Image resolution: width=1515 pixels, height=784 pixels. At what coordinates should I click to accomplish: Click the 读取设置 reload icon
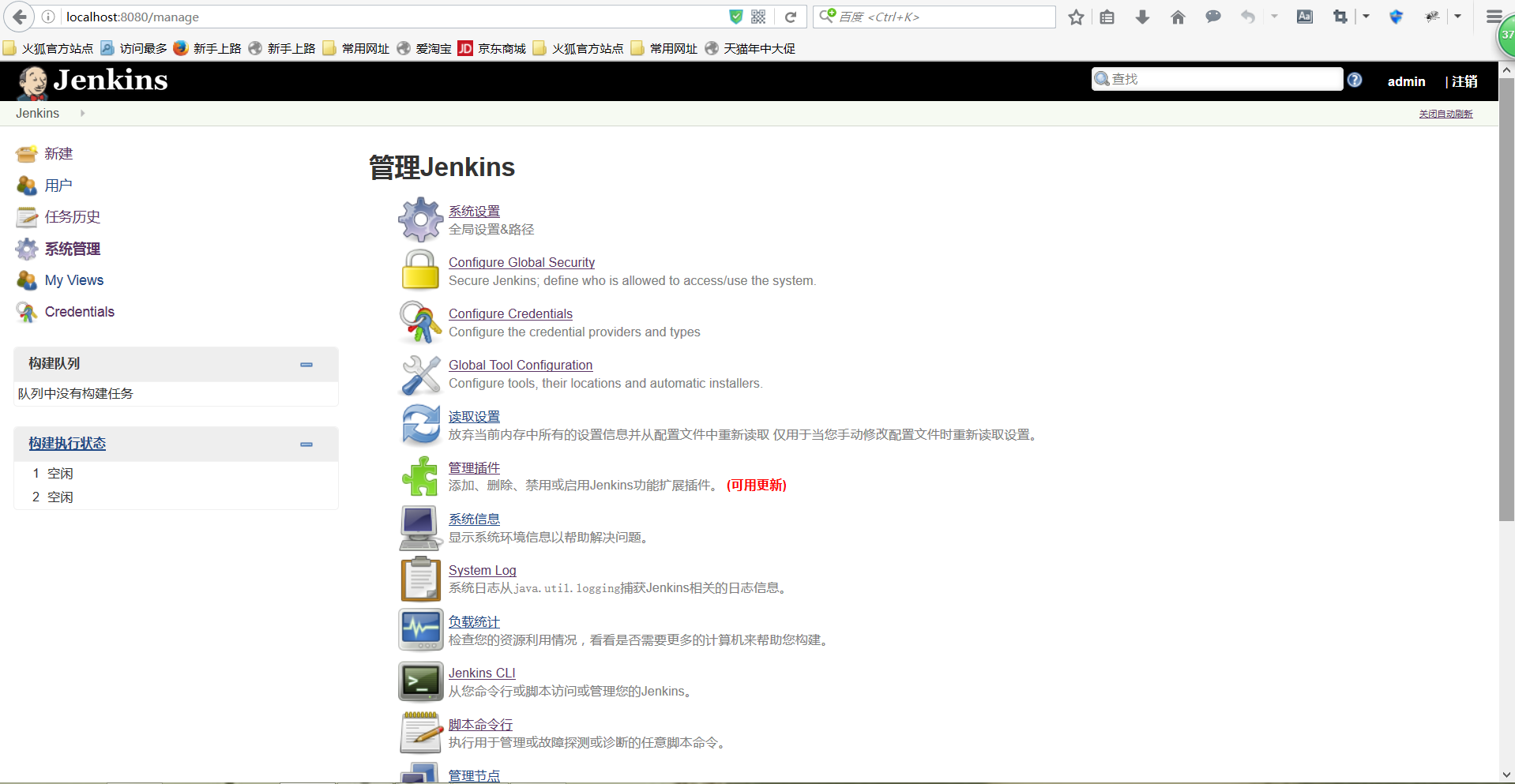point(420,425)
